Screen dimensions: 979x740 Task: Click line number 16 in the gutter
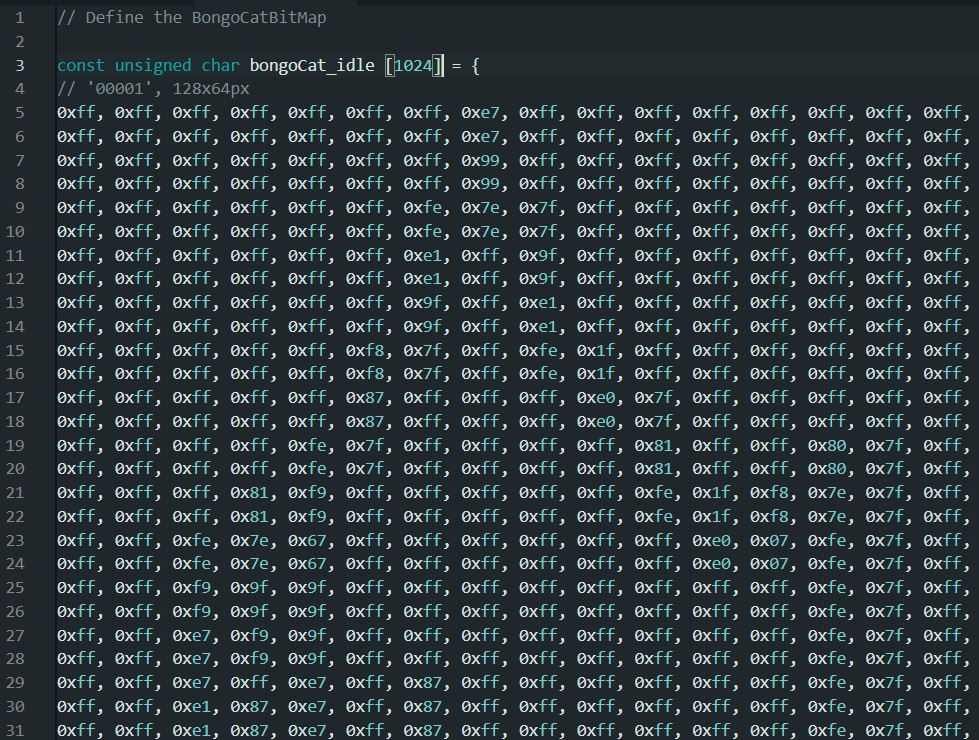pyautogui.click(x=15, y=373)
